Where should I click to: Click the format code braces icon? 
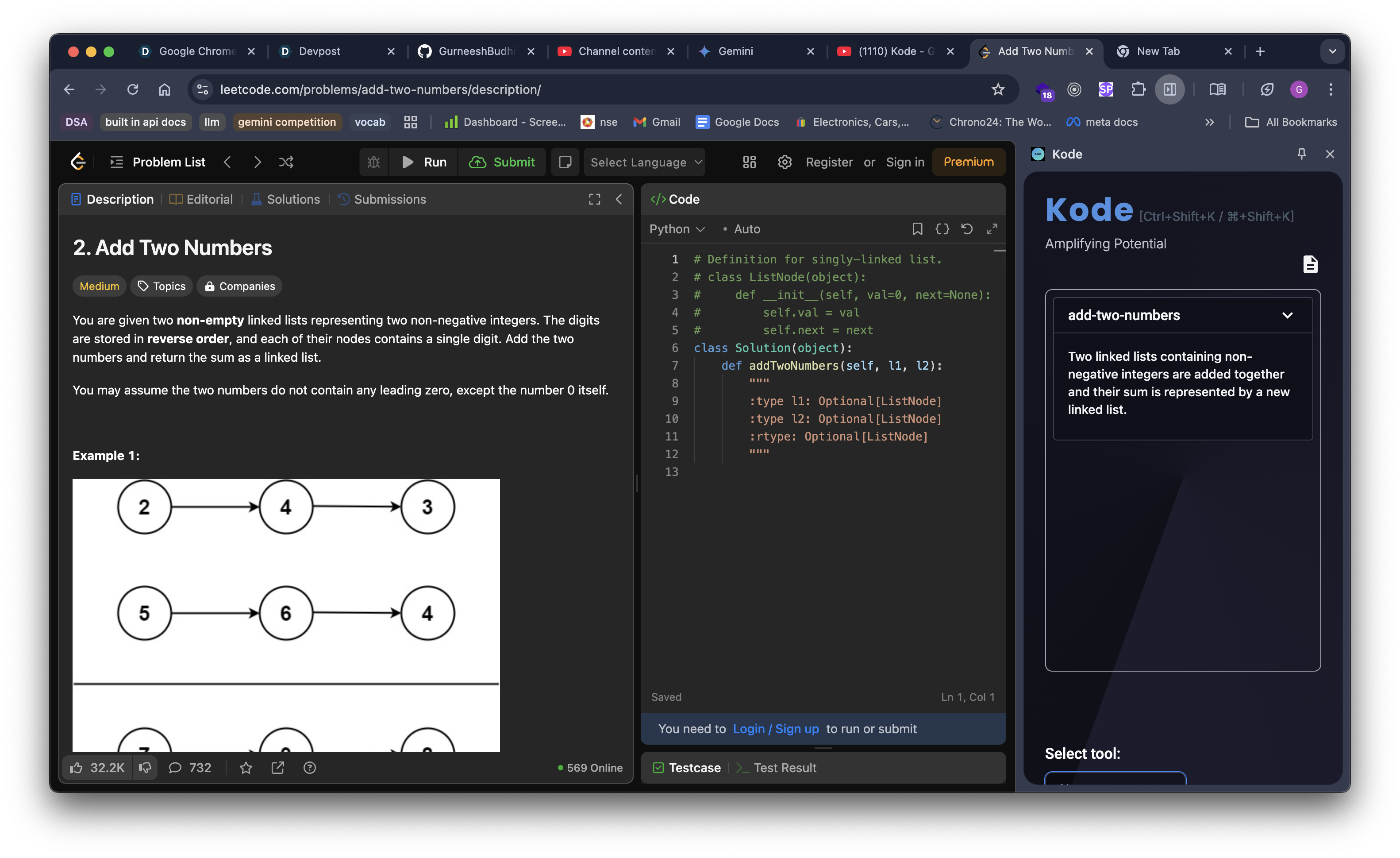(942, 228)
